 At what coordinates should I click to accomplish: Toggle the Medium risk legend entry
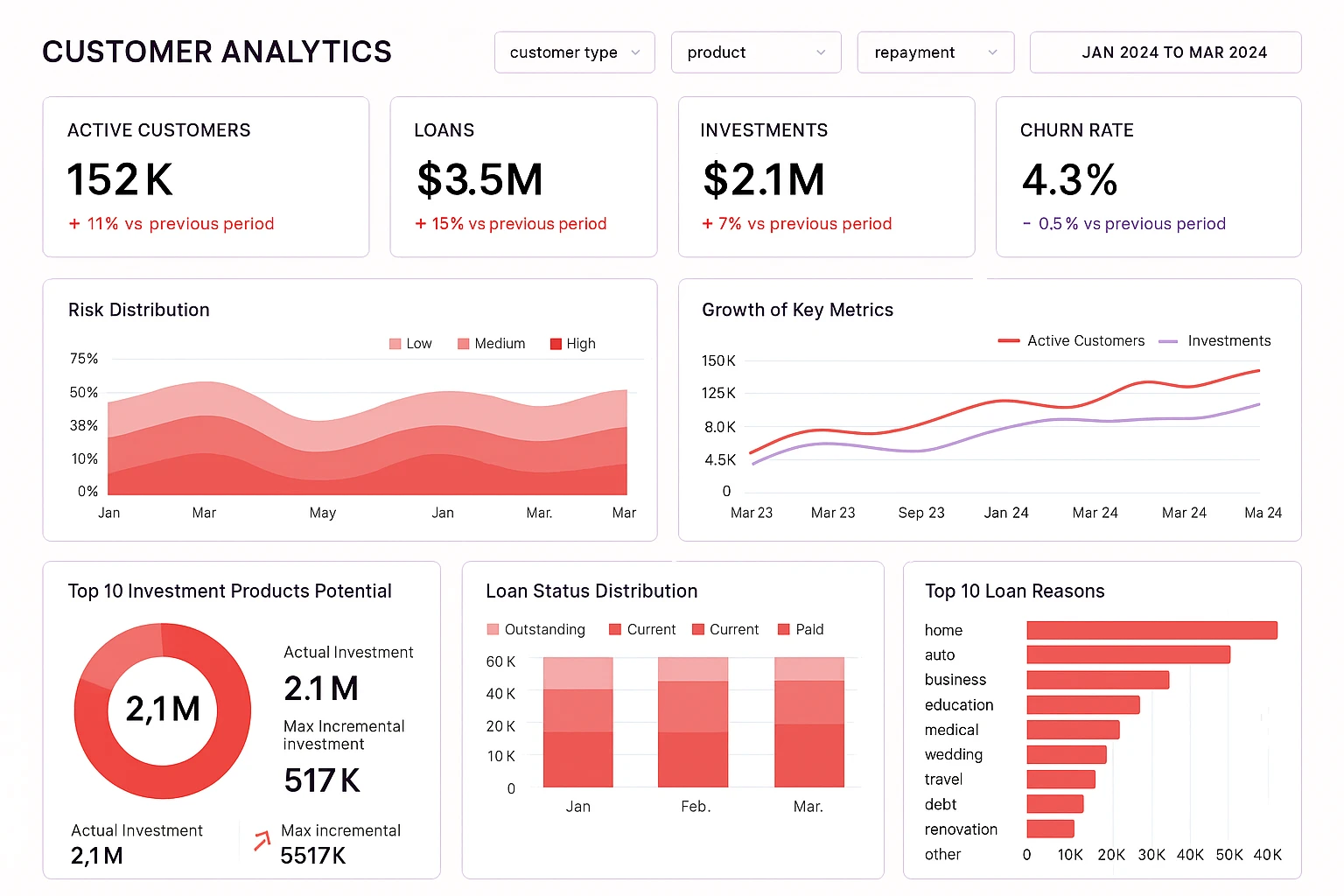(x=491, y=343)
